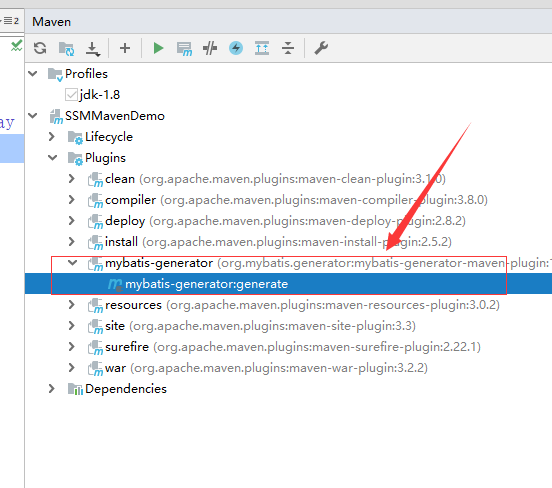Download sources and documentation icon
Viewport: 552px width, 488px height.
pos(93,49)
